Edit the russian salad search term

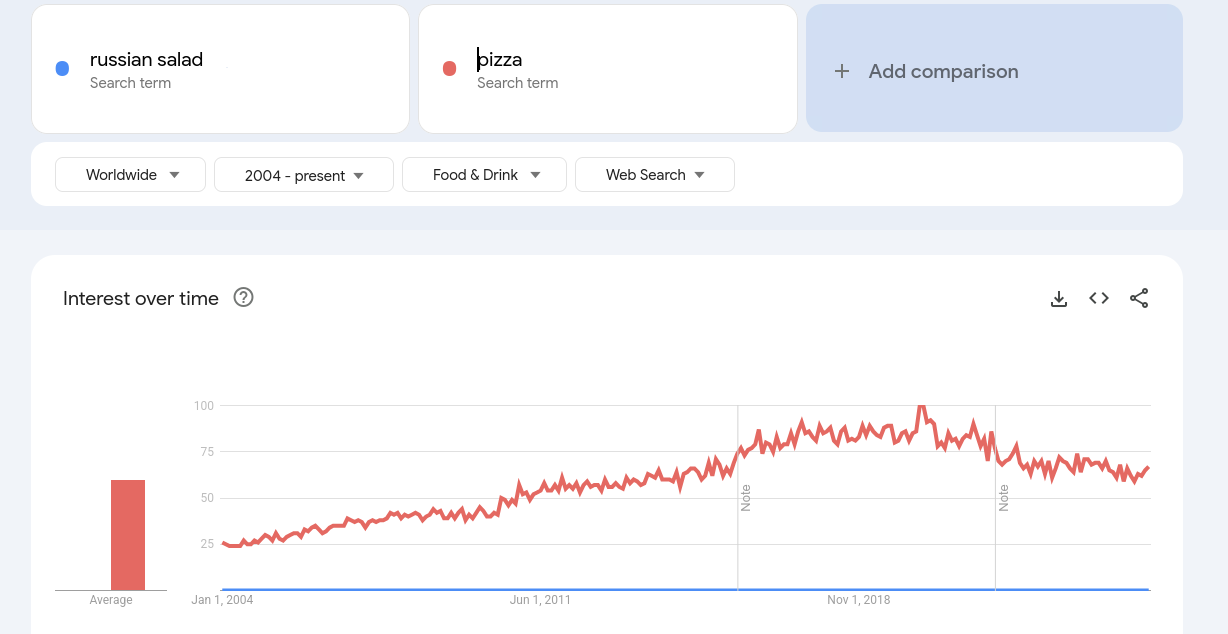pos(146,60)
